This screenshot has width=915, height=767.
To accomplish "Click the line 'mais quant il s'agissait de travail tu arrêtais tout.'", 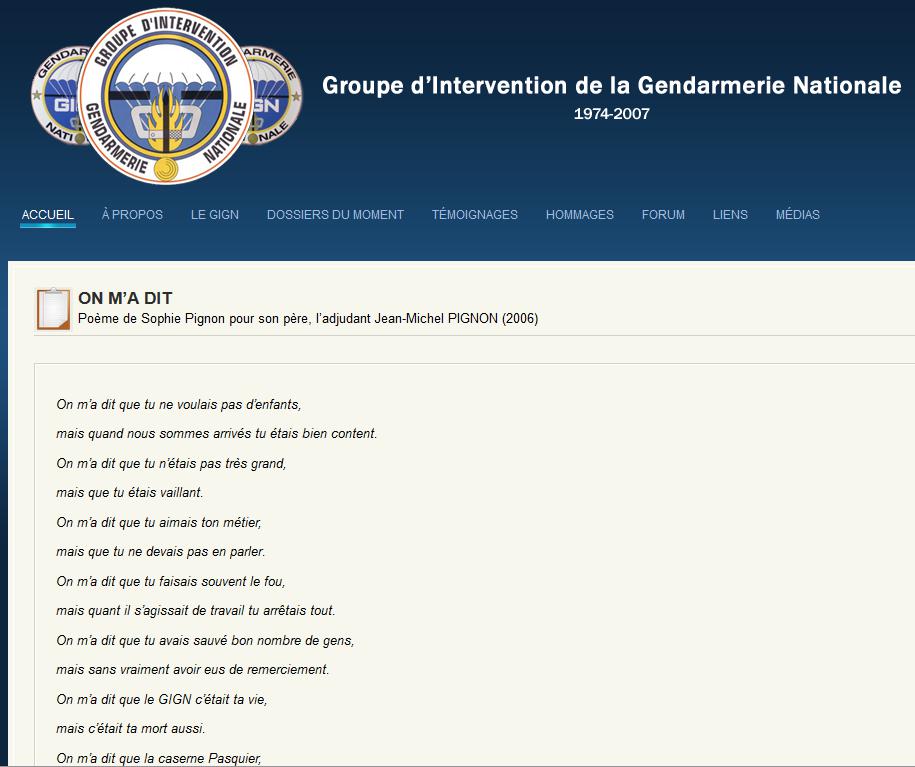I will [x=195, y=611].
